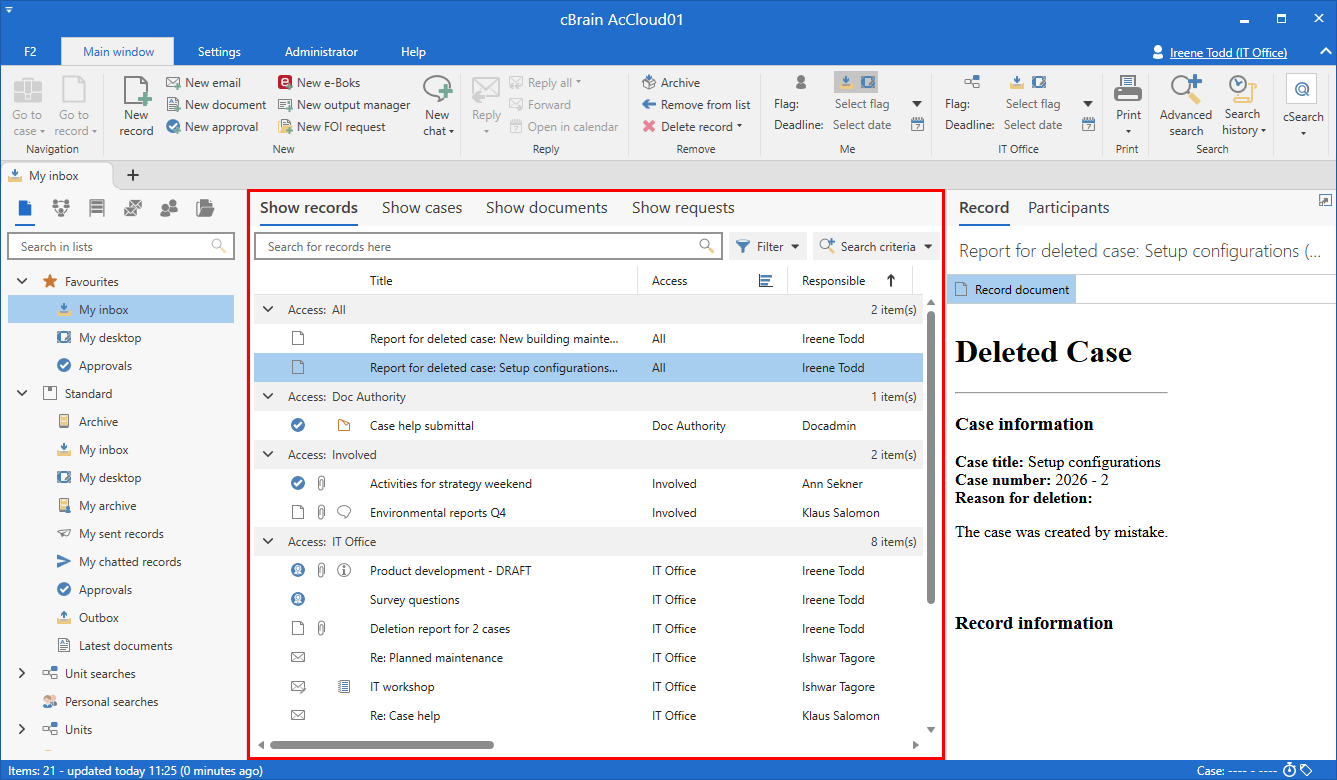Image resolution: width=1337 pixels, height=780 pixels.
Task: Archive the selected record
Action: point(670,83)
